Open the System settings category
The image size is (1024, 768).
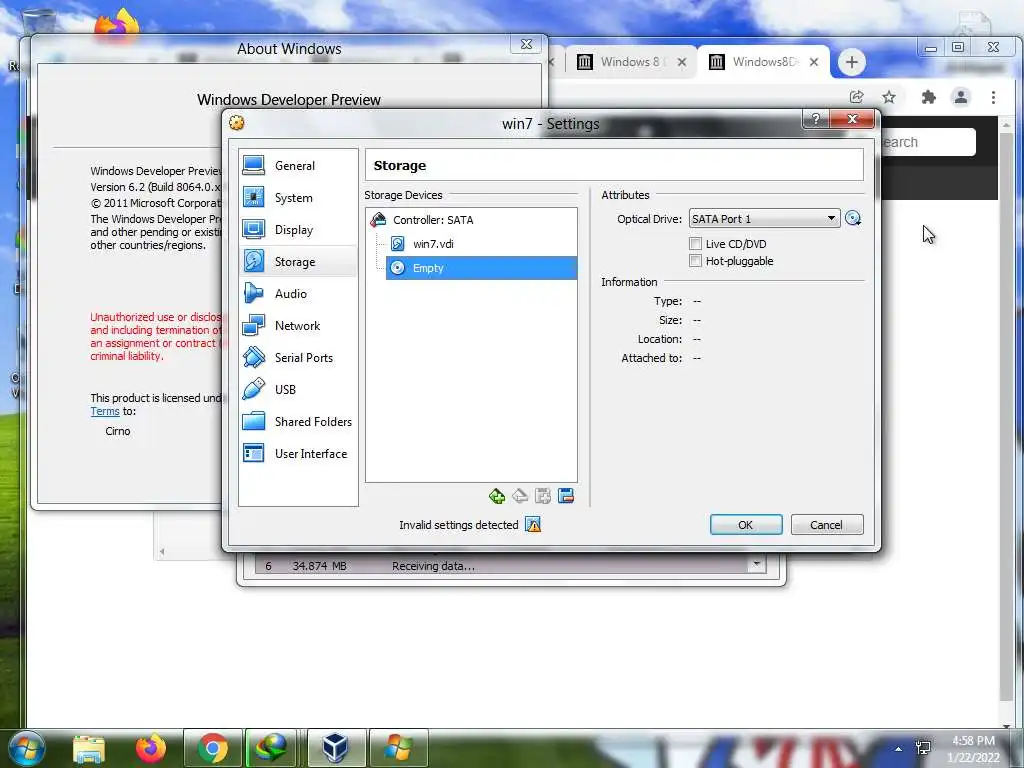pos(298,198)
